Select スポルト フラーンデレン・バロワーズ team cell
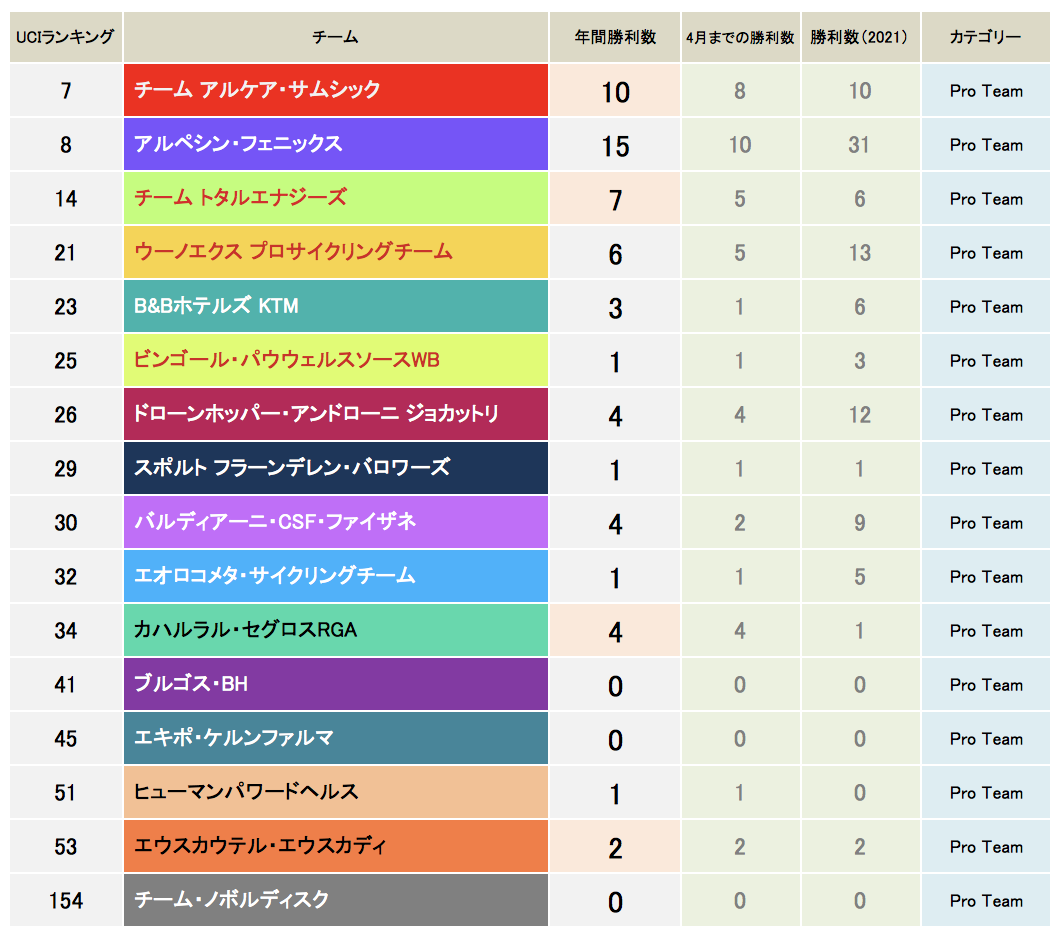 tap(335, 468)
